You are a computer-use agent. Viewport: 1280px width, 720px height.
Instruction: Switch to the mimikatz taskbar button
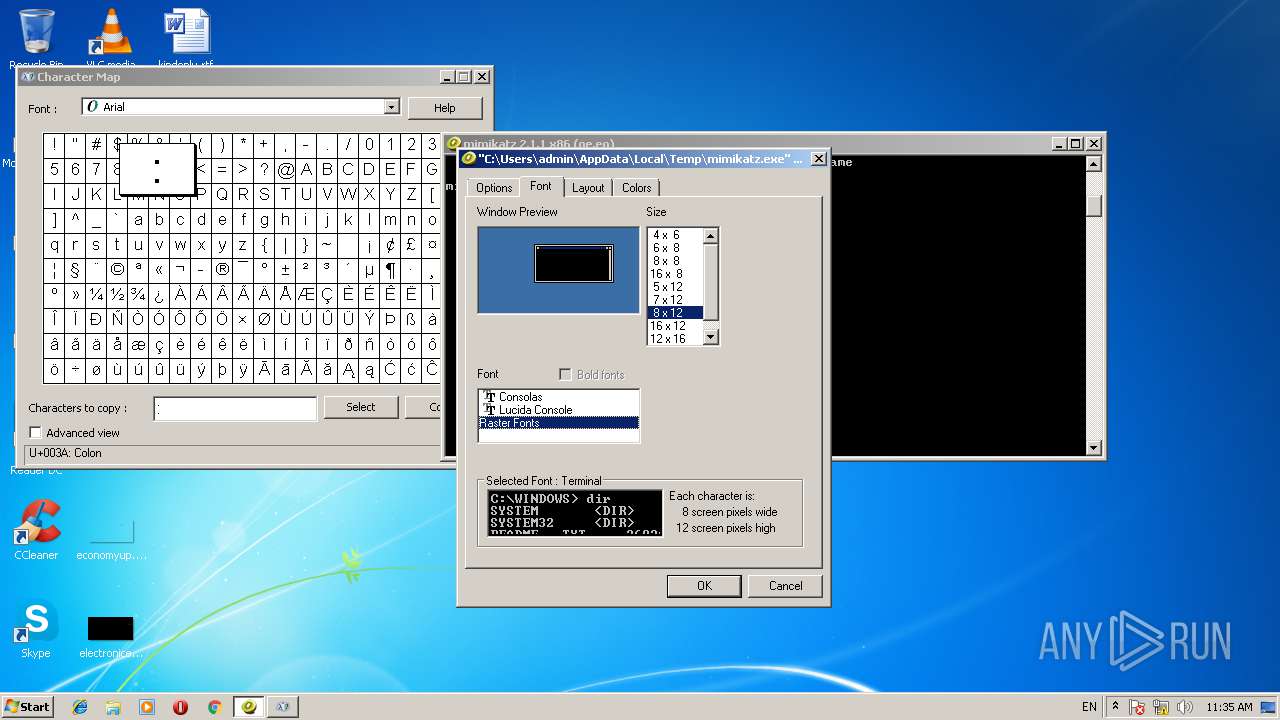[x=249, y=707]
